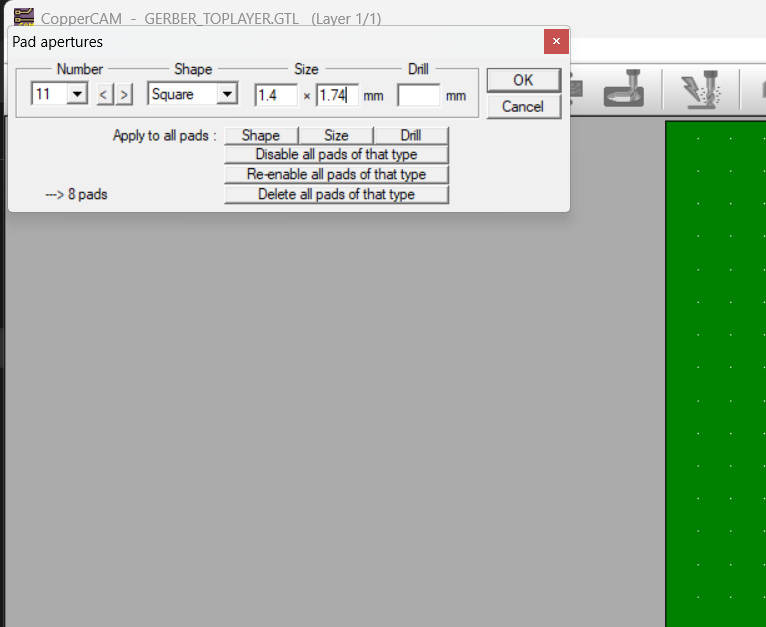Click the empty Drill field
This screenshot has width=766, height=627.
419,95
